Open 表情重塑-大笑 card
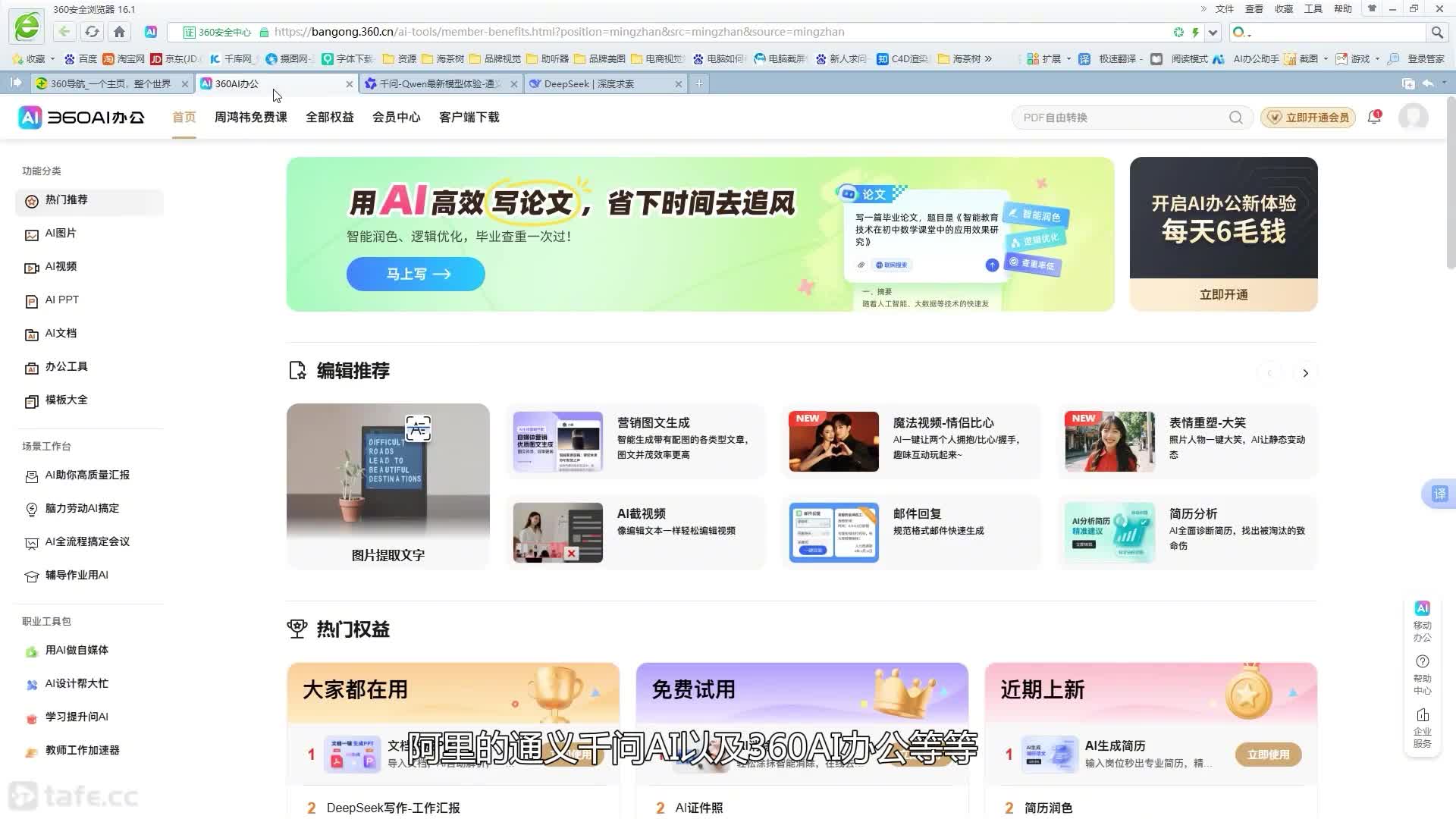 [1188, 441]
